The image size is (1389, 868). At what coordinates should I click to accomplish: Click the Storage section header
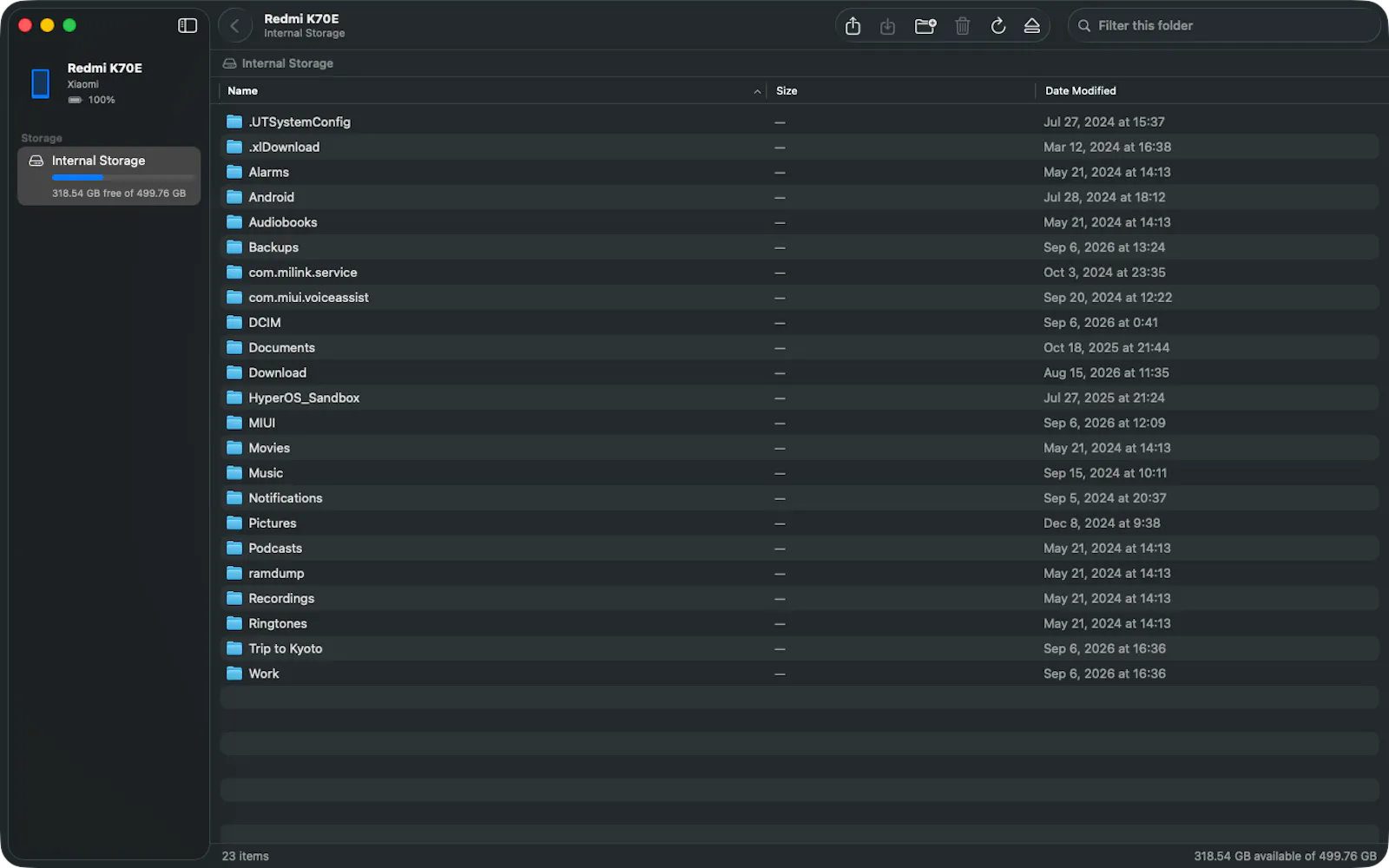point(42,138)
